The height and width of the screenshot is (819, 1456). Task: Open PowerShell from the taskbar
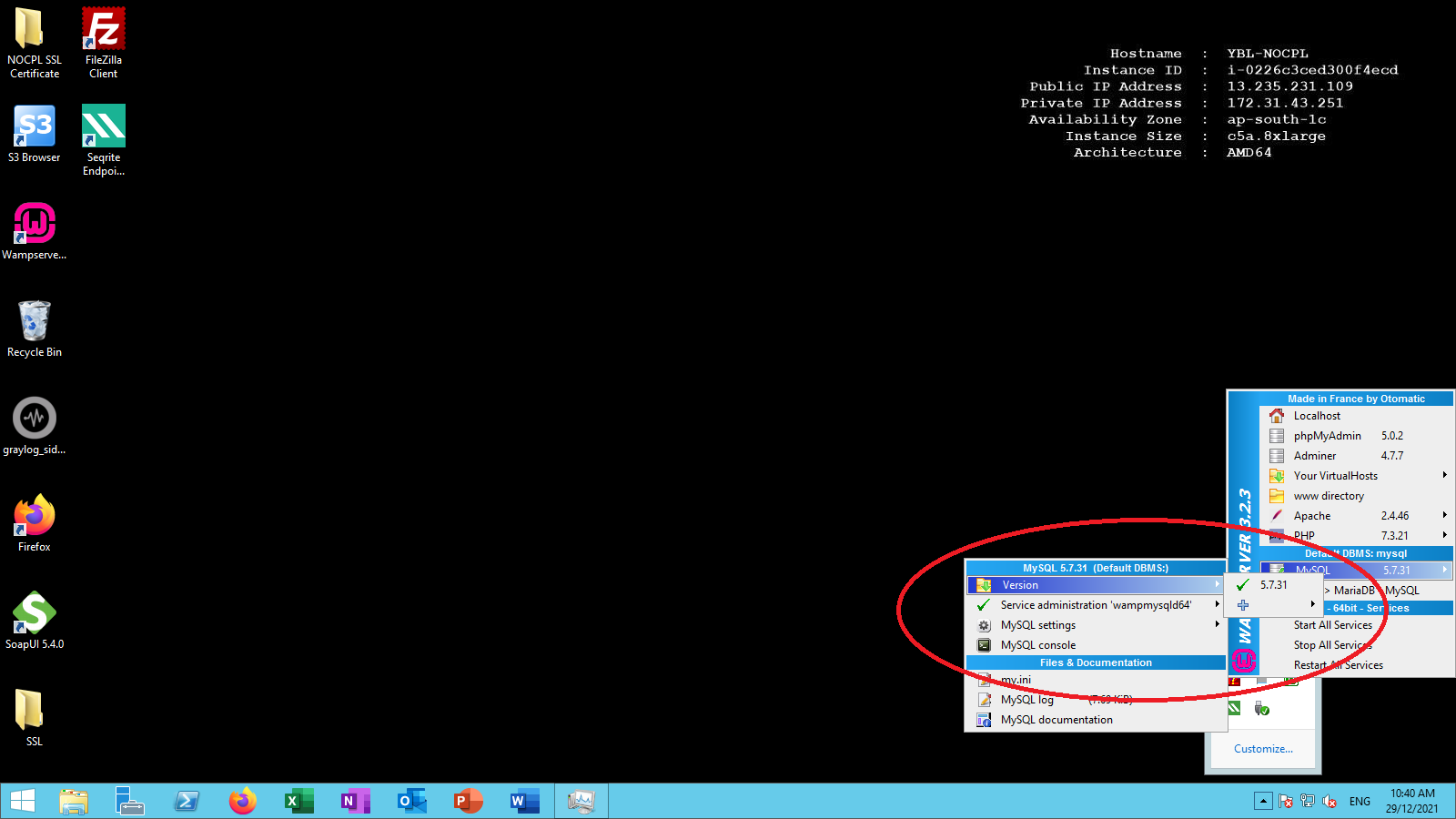coord(187,801)
